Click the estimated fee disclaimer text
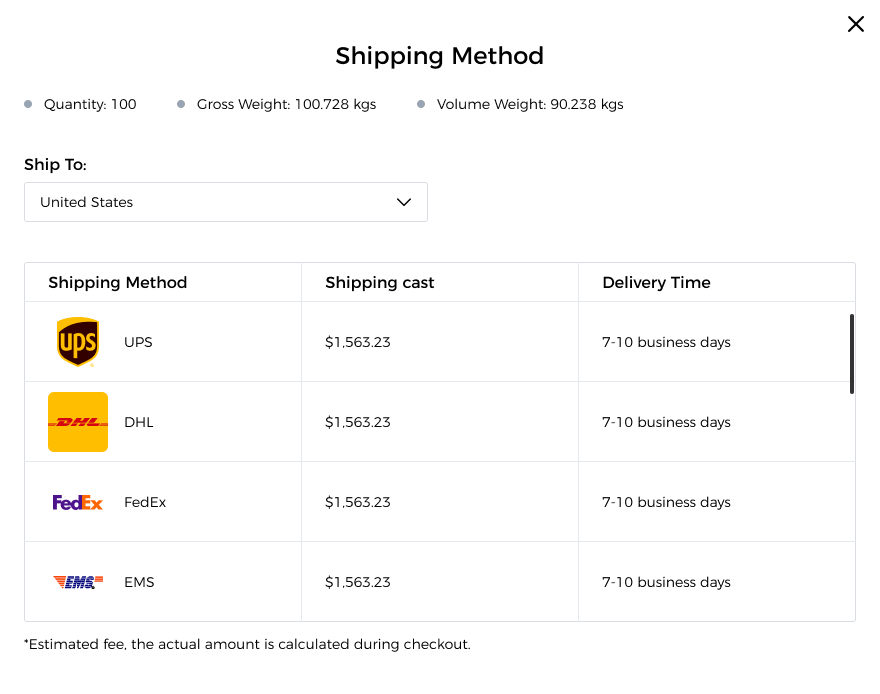Viewport: 880px width, 694px height. coord(248,644)
